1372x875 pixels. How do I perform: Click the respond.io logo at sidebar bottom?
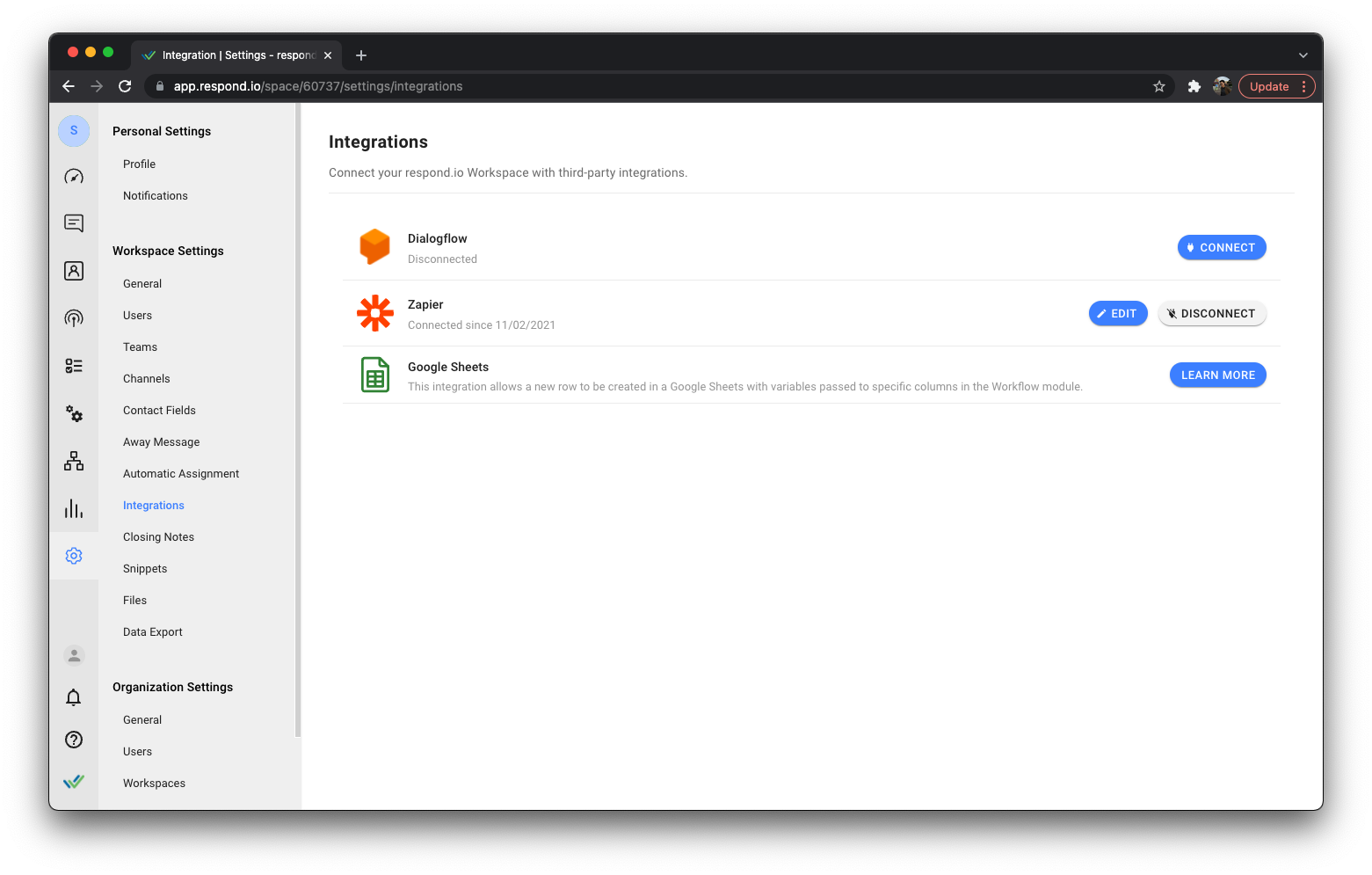[74, 781]
